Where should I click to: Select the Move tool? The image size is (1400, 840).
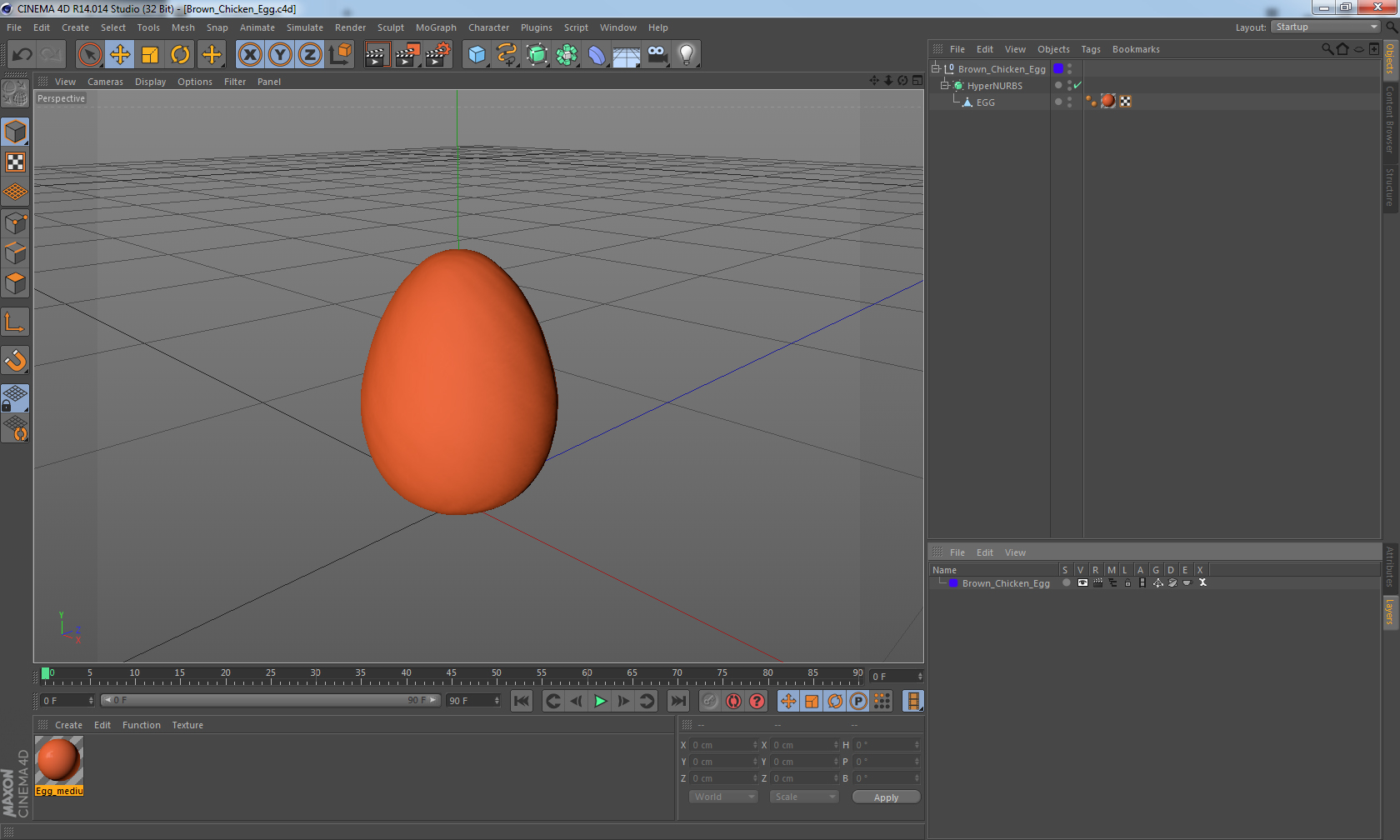120,55
